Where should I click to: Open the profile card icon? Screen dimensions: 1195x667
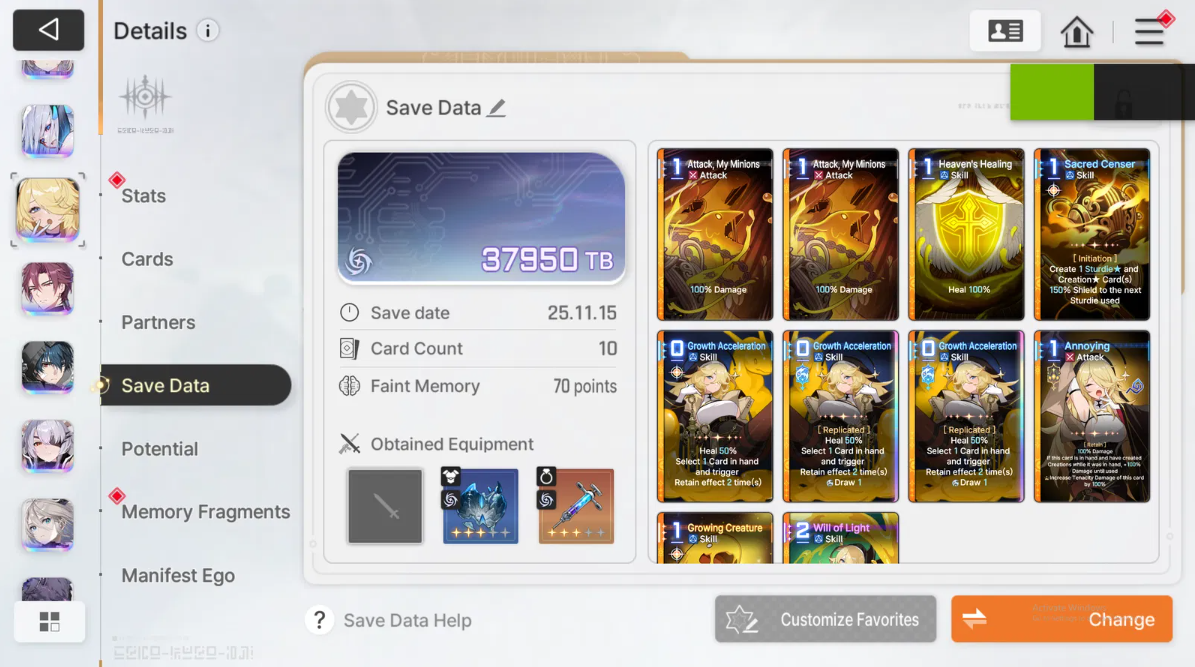point(1004,31)
